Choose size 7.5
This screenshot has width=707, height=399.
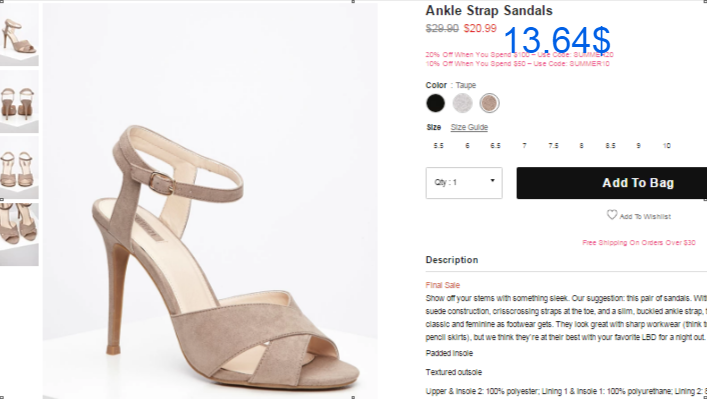553,146
